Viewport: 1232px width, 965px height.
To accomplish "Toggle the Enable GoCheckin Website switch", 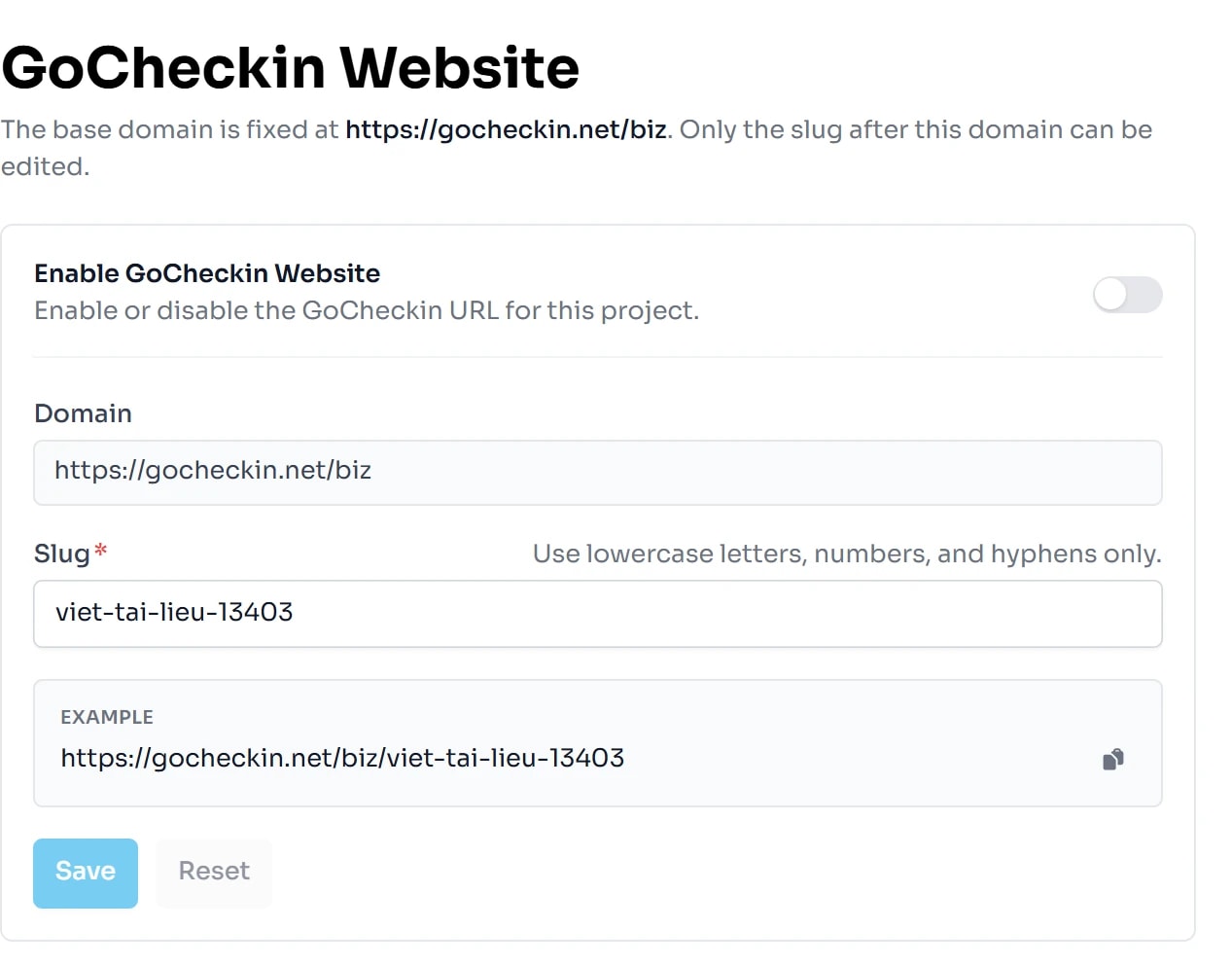I will [1127, 295].
